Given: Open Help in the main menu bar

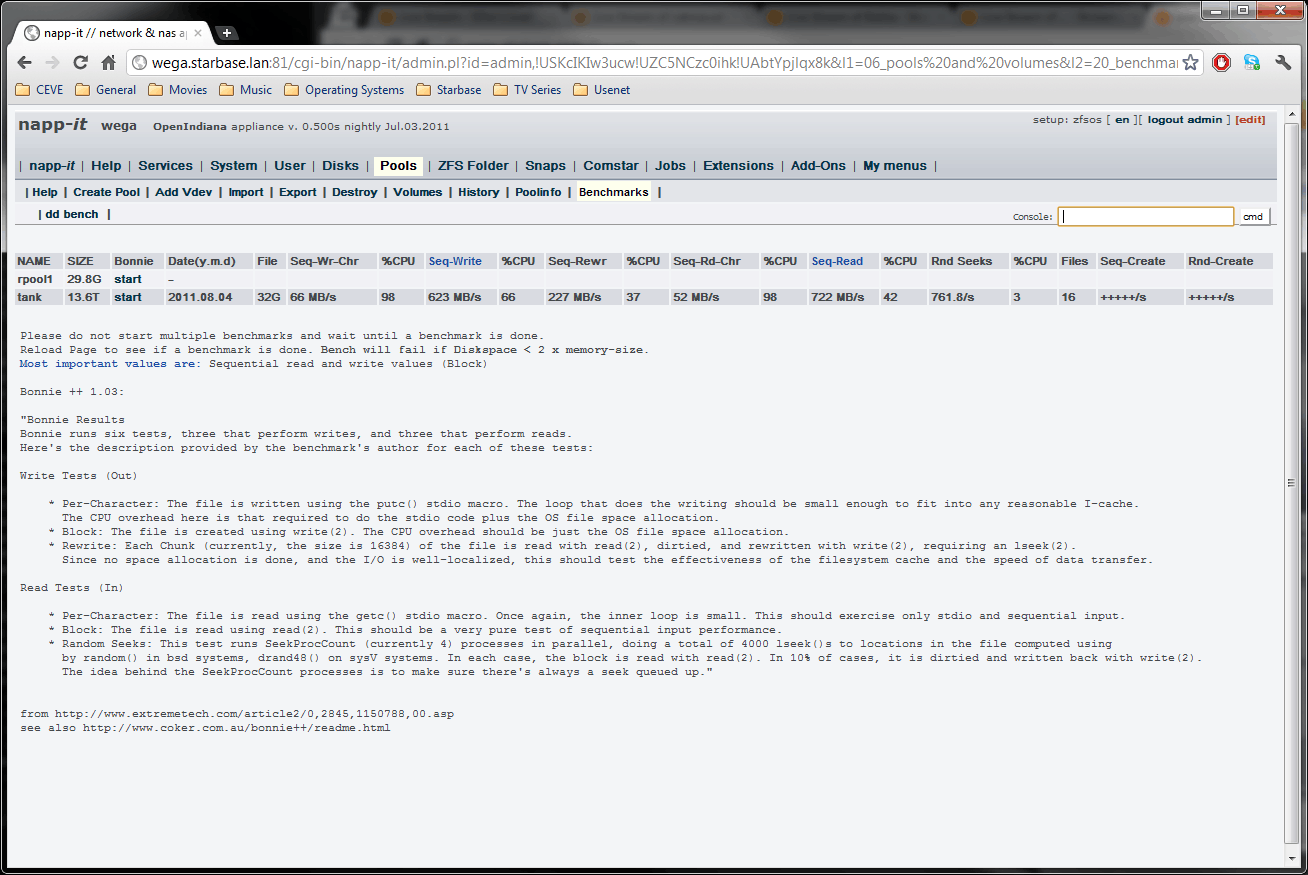Looking at the screenshot, I should click(x=106, y=166).
